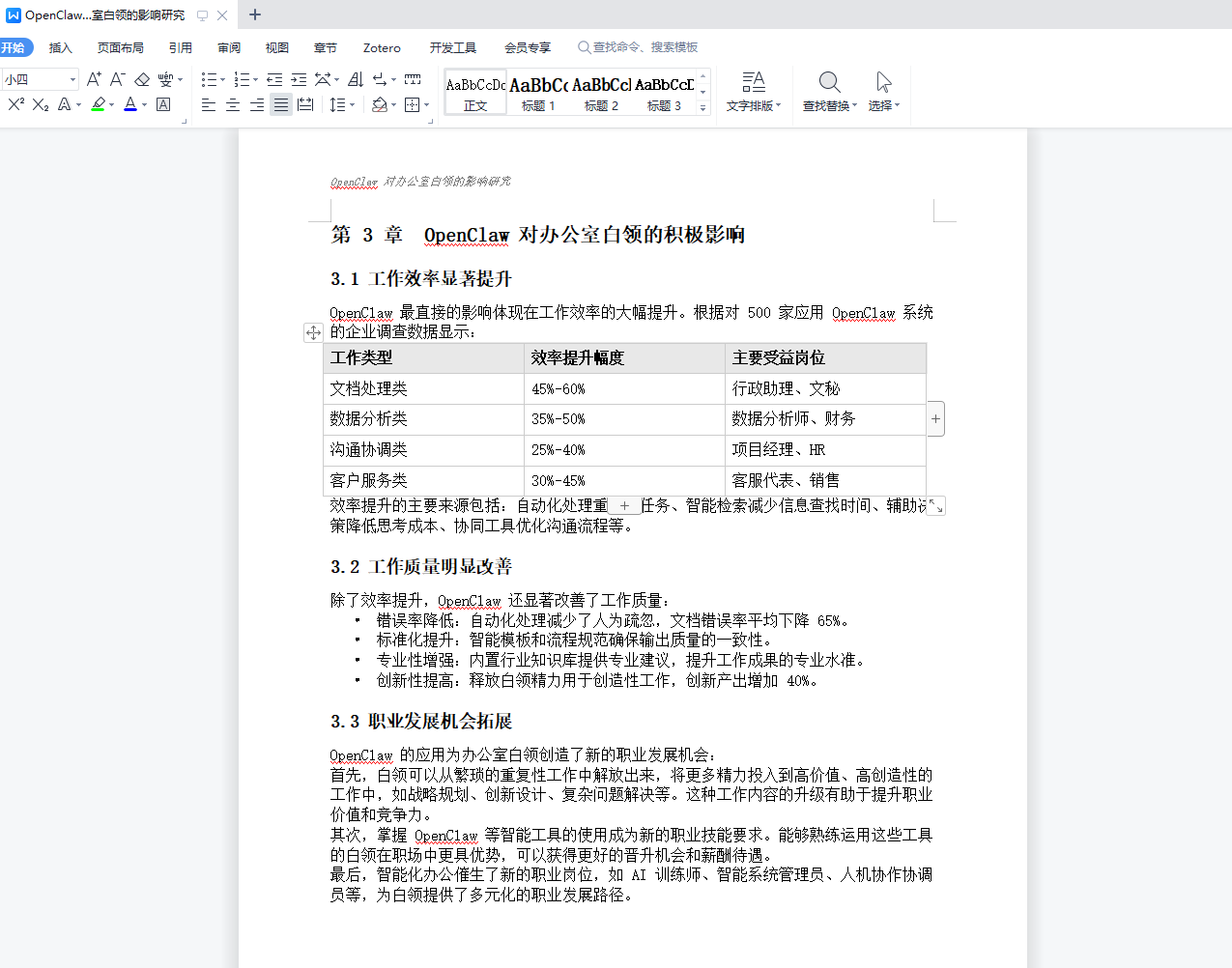Toggle justified alignment

click(281, 104)
